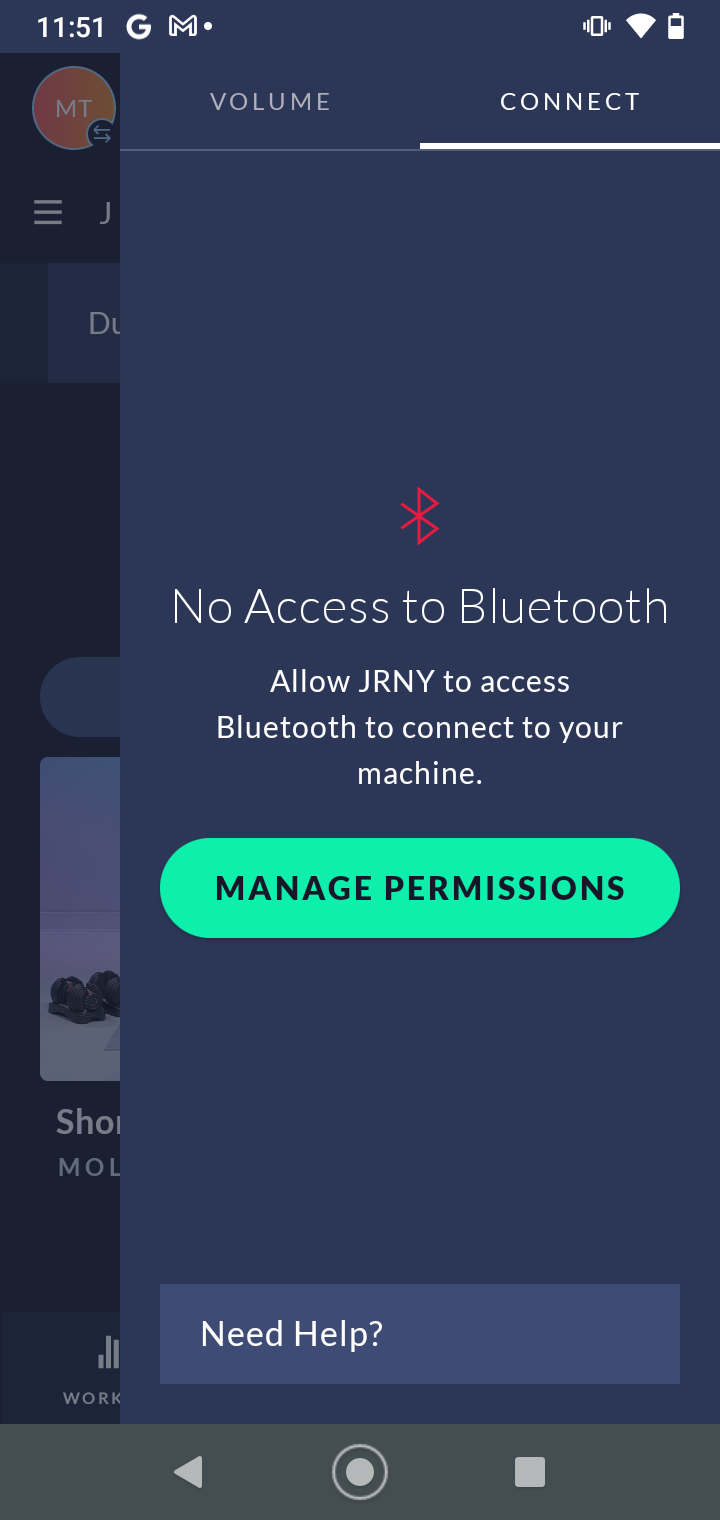The width and height of the screenshot is (720, 1520).
Task: Tap the Google notification icon
Action: pyautogui.click(x=139, y=27)
